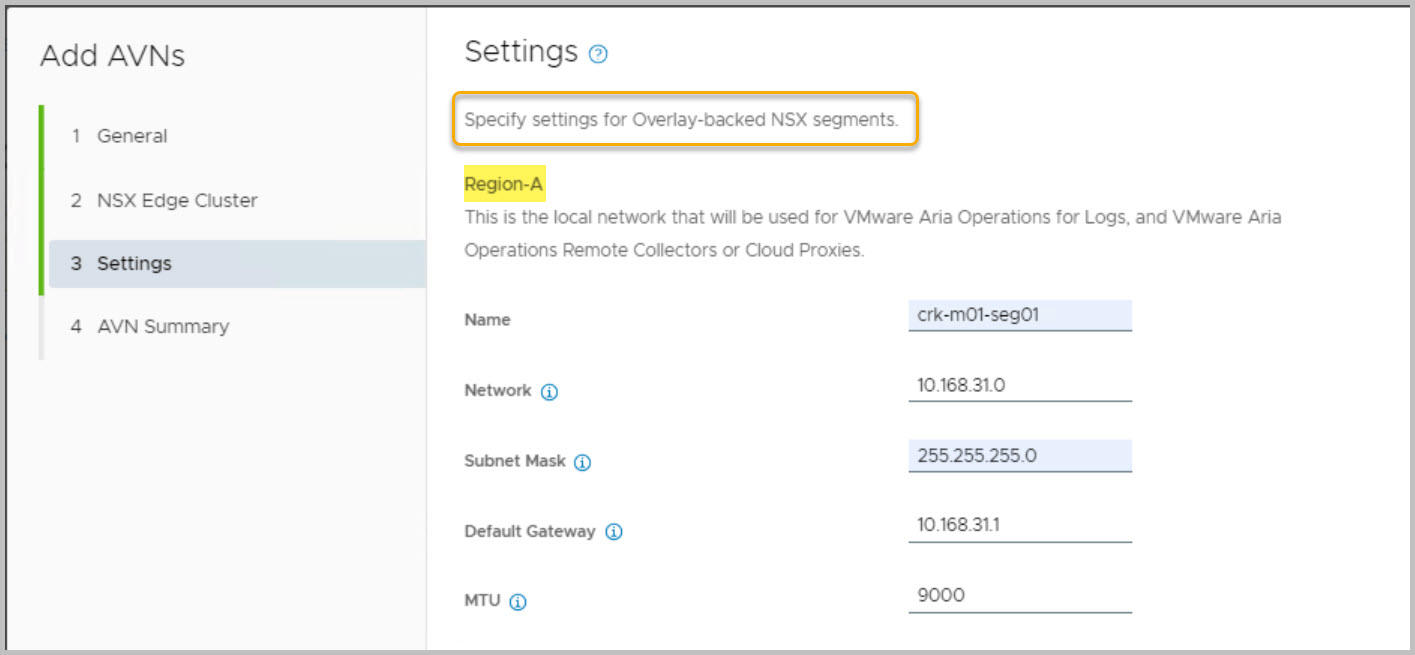Click the Overlay-backed NSX segments description text

[681, 120]
